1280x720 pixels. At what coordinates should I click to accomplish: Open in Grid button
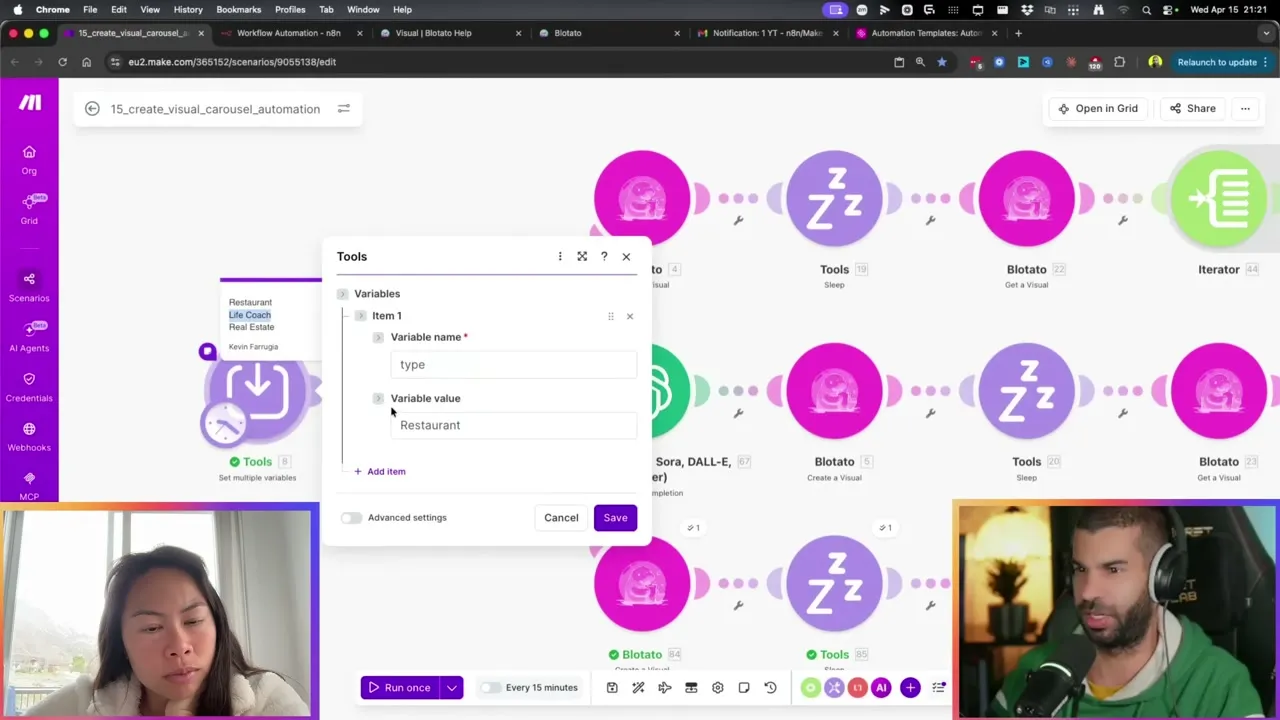1098,109
